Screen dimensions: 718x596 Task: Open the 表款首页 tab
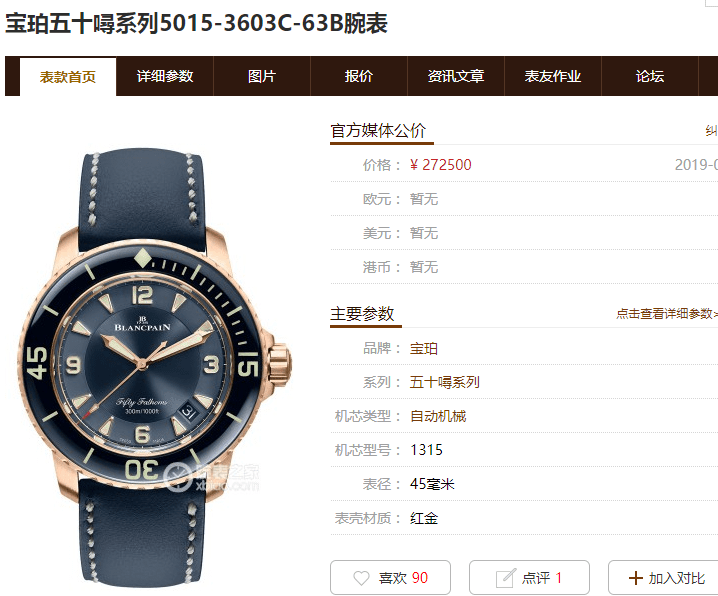[68, 76]
